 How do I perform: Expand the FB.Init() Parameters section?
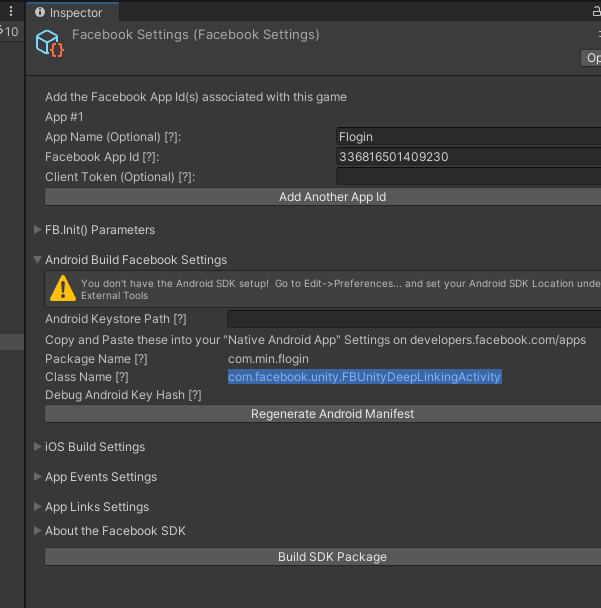point(38,230)
